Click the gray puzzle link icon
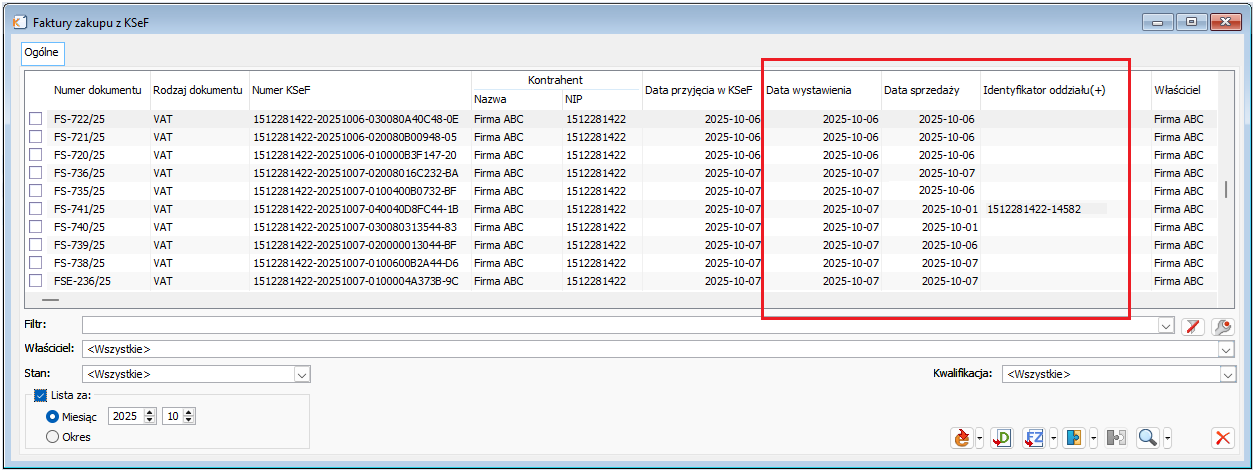The width and height of the screenshot is (1255, 470). pos(1117,438)
